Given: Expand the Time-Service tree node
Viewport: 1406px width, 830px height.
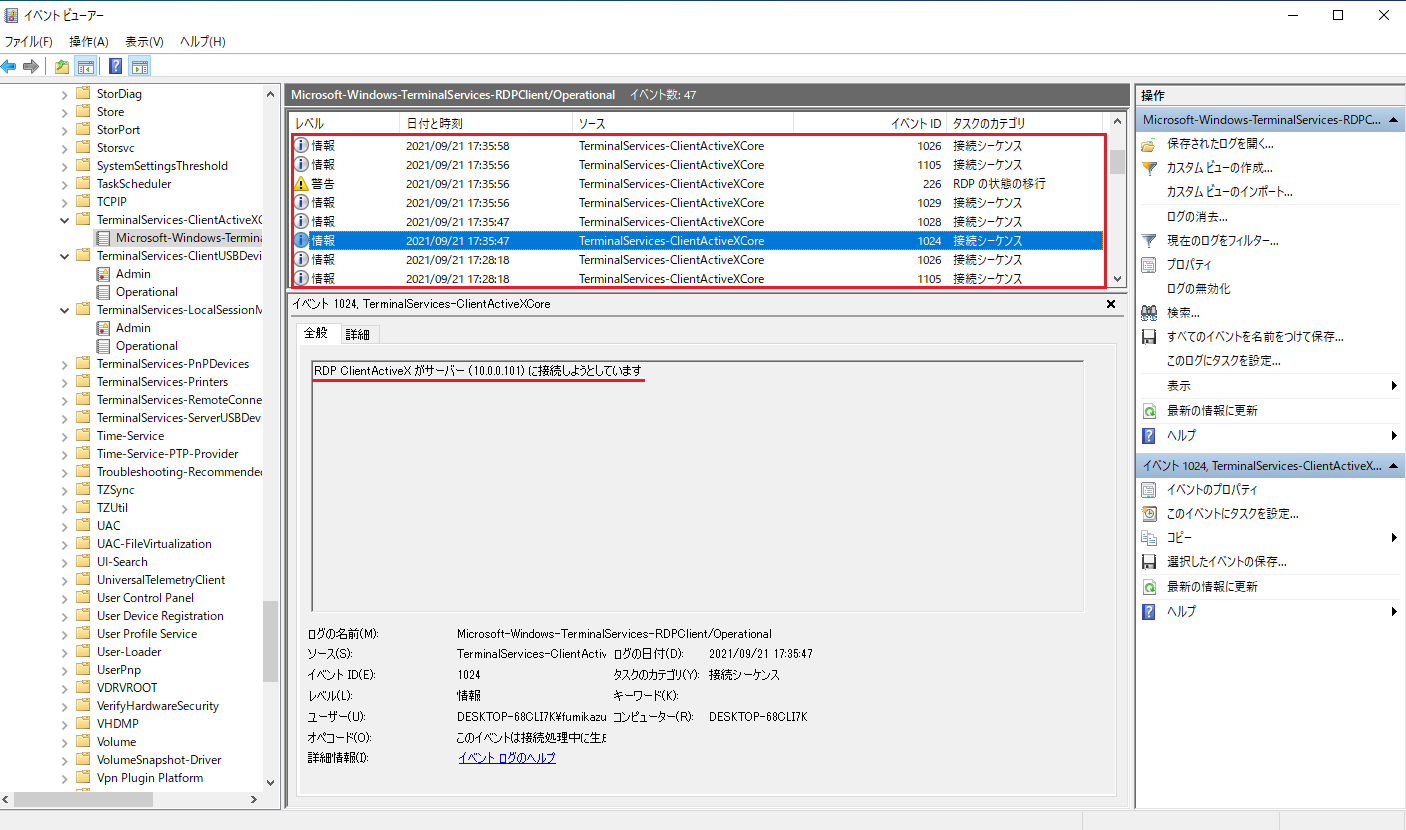Looking at the screenshot, I should click(x=65, y=436).
